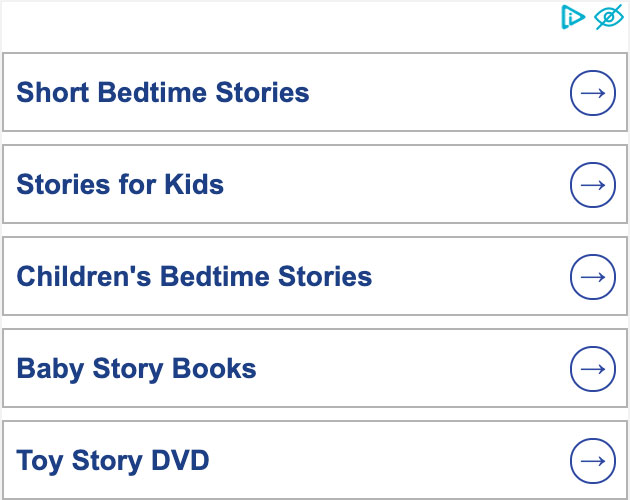The height and width of the screenshot is (500, 630).
Task: Click blank space within Children's Bedtime Stories row
Action: tap(470, 277)
